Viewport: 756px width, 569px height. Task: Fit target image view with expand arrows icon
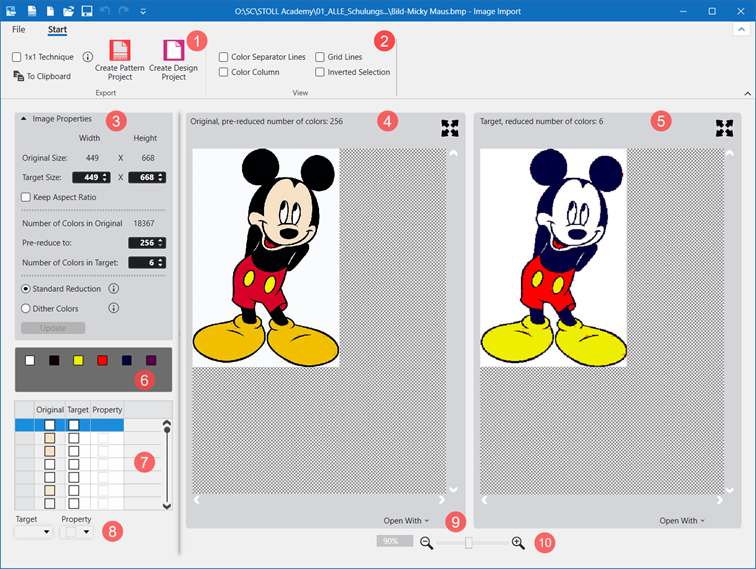(x=724, y=128)
